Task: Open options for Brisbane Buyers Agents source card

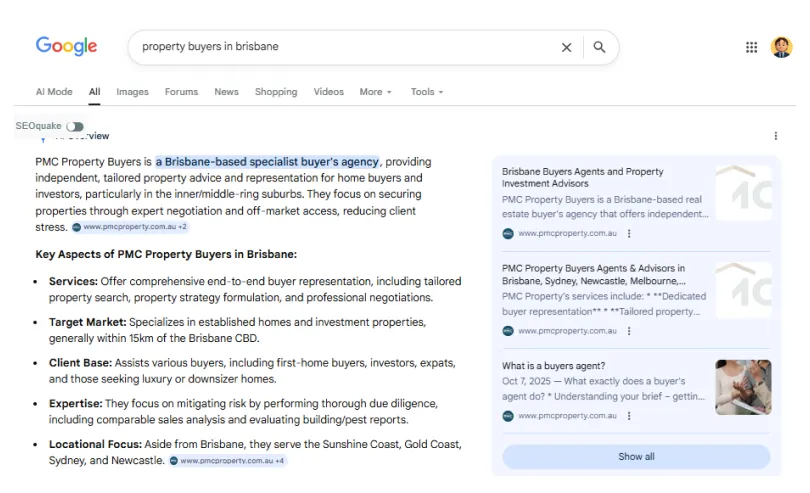Action: [629, 234]
